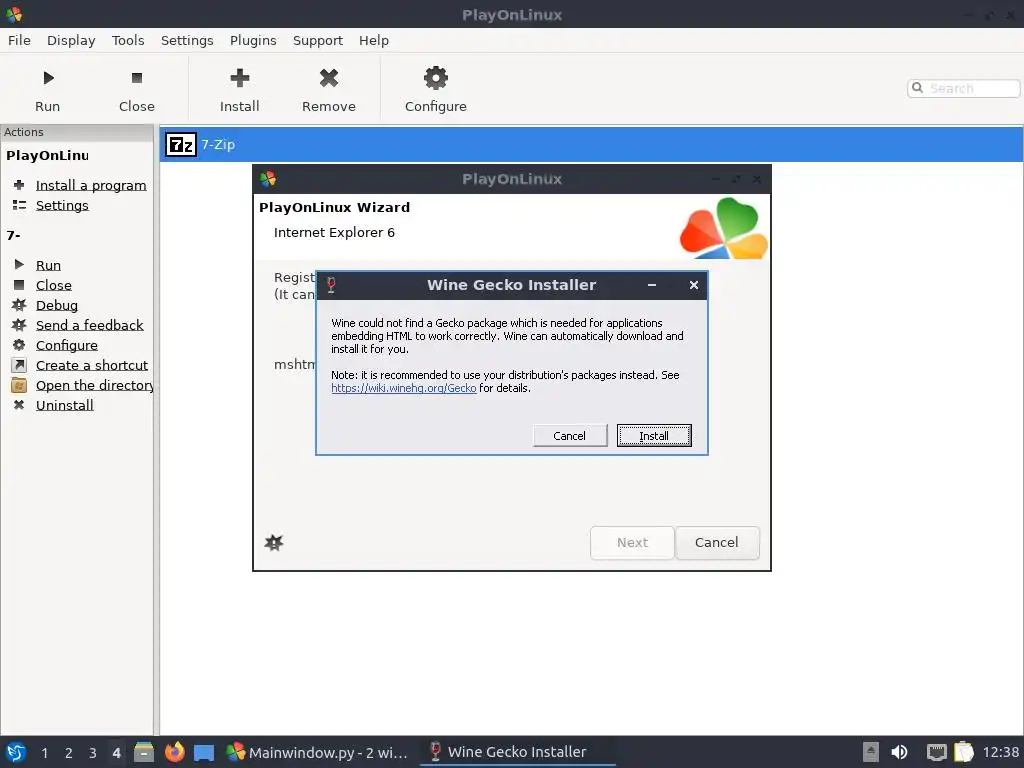Click the tray up-arrow icon before the speaker
This screenshot has width=1024, height=768.
tap(871, 752)
